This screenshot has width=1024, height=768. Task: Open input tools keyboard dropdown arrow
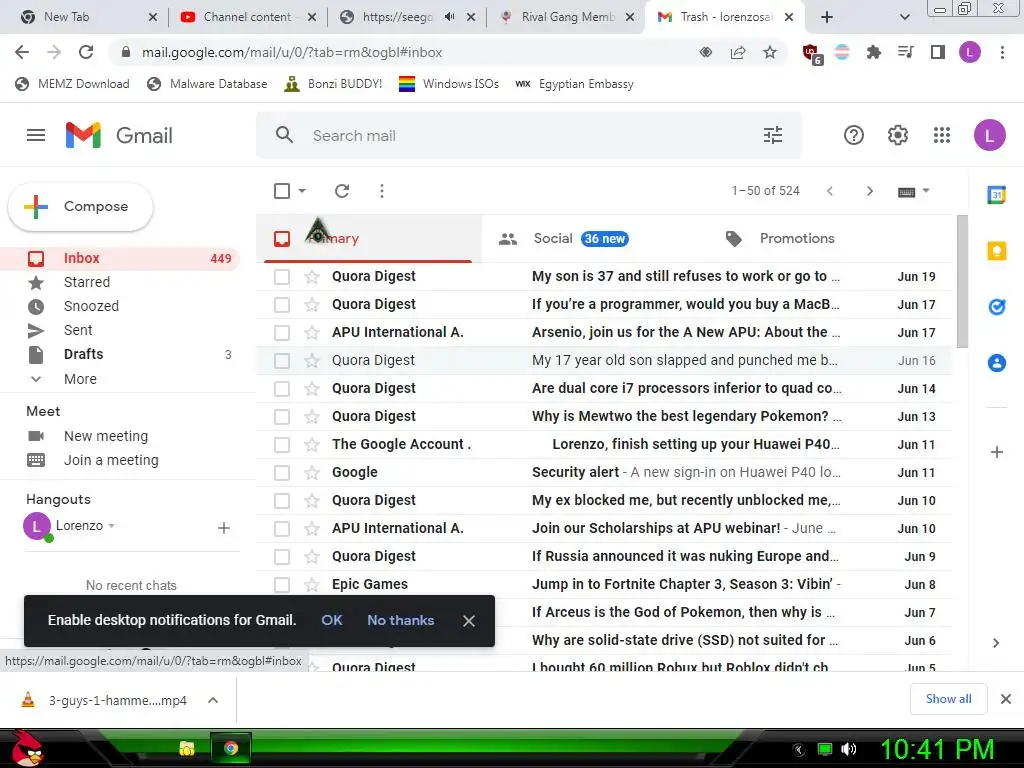926,191
